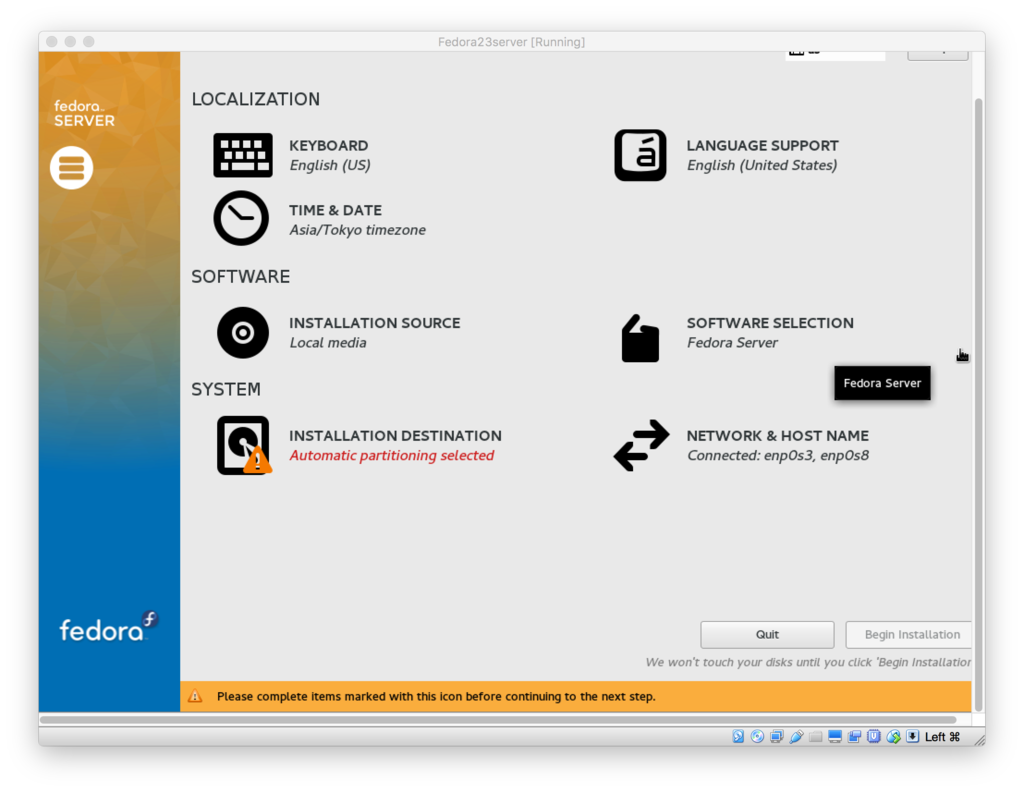Click the VirtualBox mouse integration status icon
The height and width of the screenshot is (792, 1024).
(893, 737)
